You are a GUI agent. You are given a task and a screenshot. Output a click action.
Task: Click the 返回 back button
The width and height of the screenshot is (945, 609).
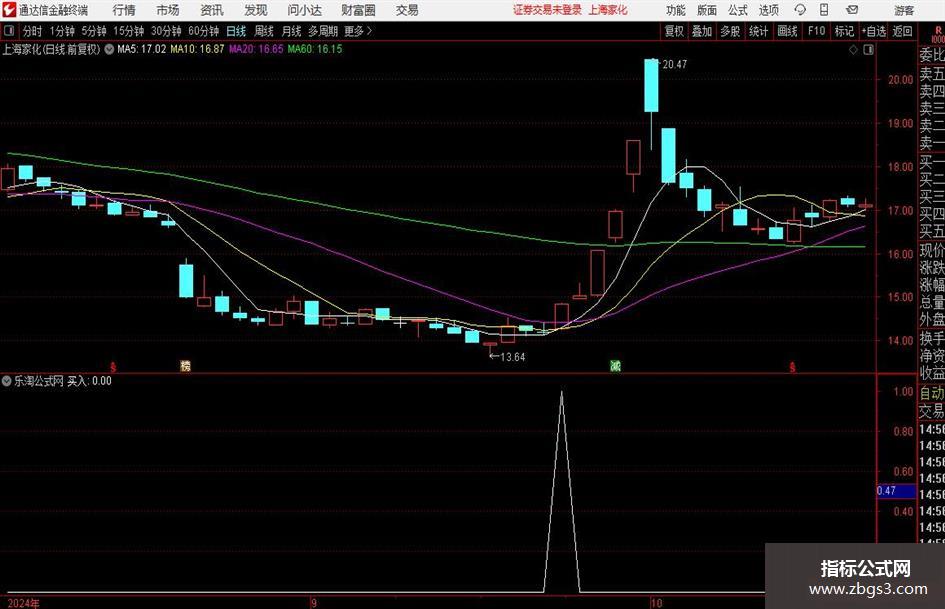[902, 31]
